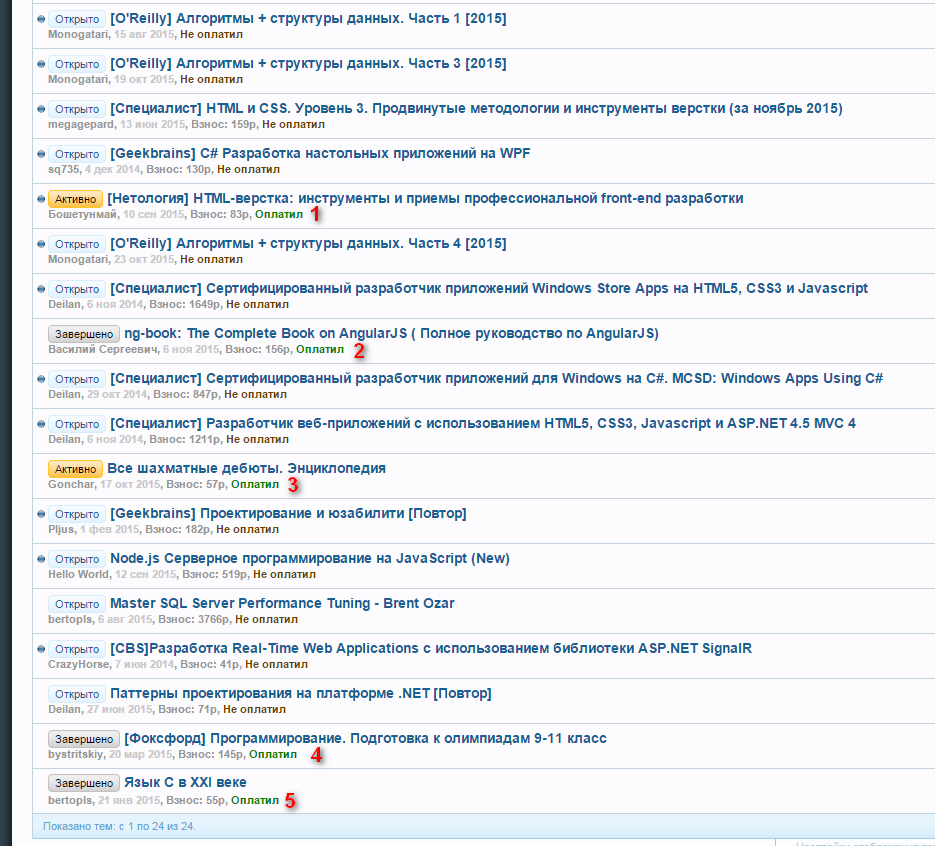This screenshot has width=935, height=846.
Task: Open Master SQL Server Performance Tuning thread
Action: coord(283,603)
